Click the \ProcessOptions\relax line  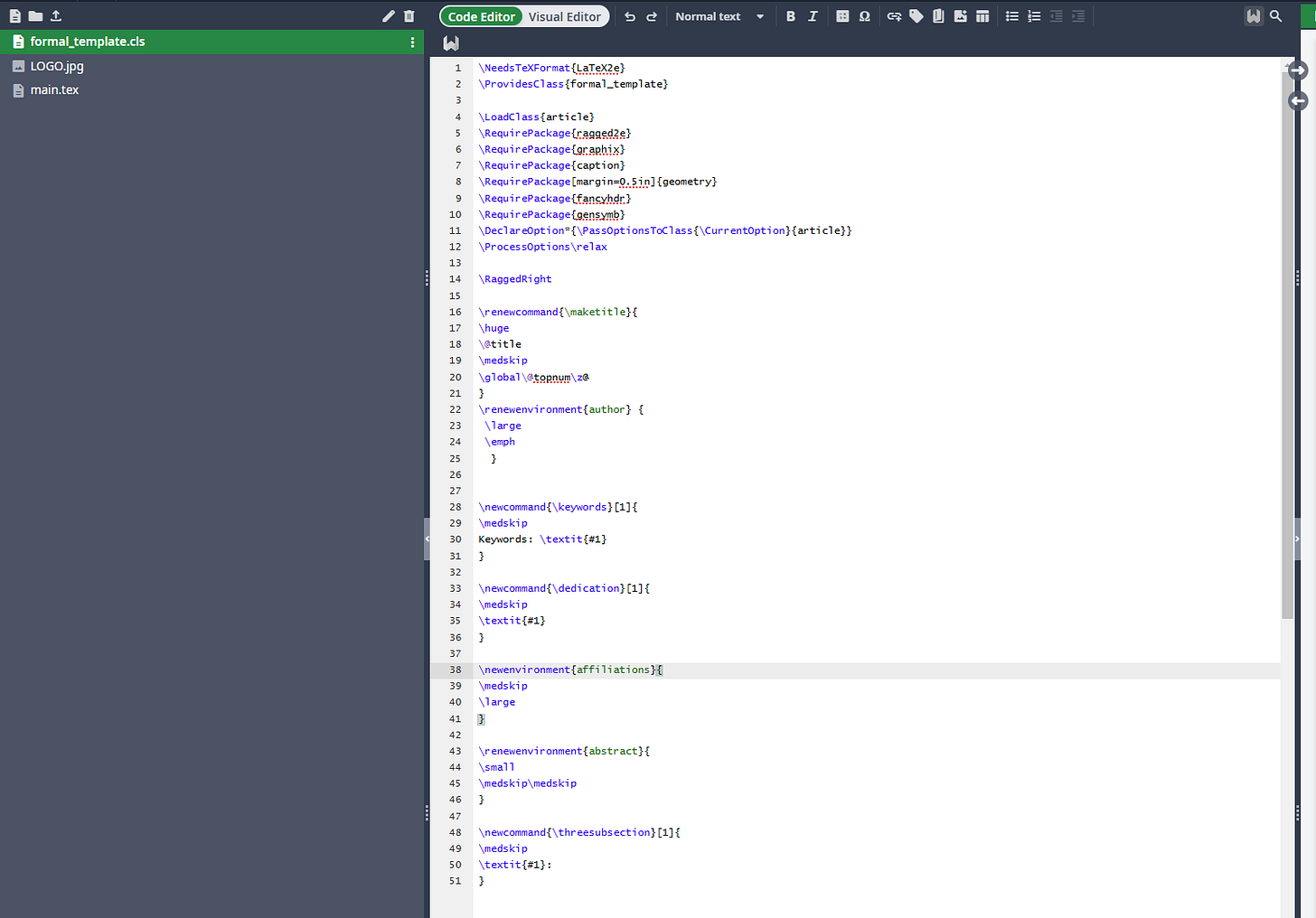[x=543, y=247]
